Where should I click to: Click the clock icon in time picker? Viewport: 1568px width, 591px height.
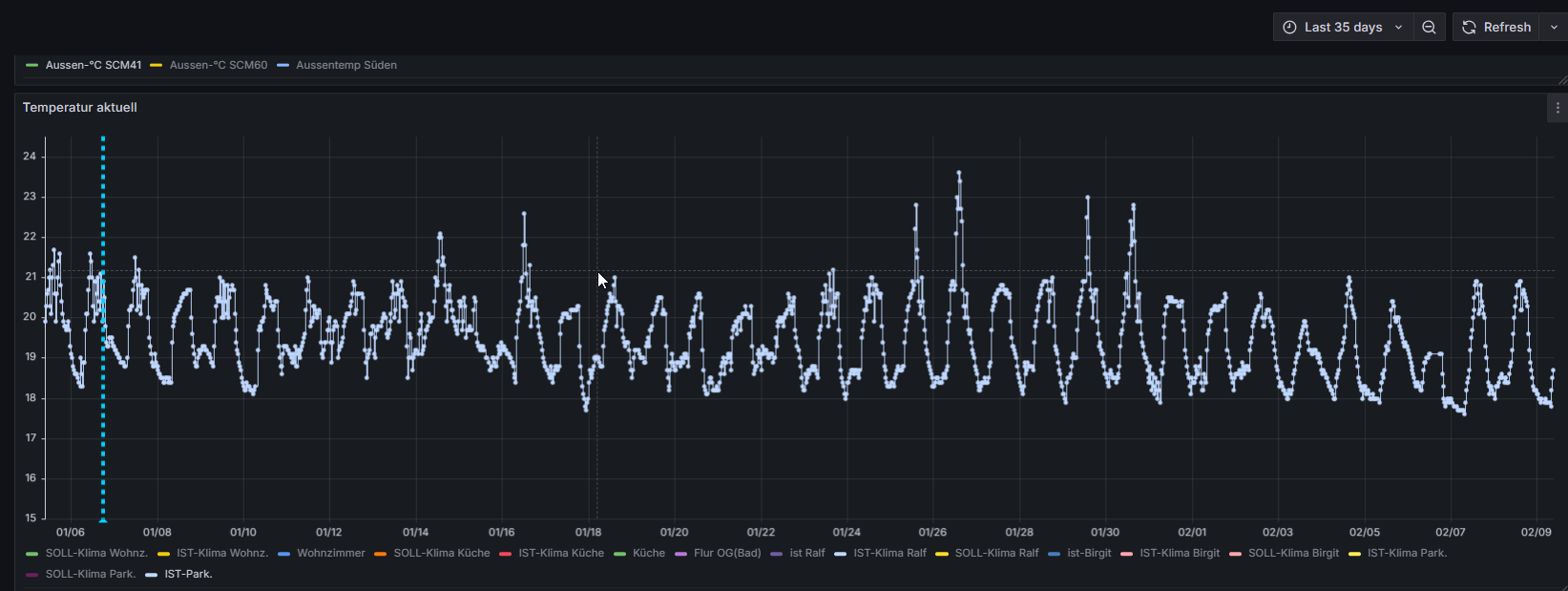tap(1290, 28)
